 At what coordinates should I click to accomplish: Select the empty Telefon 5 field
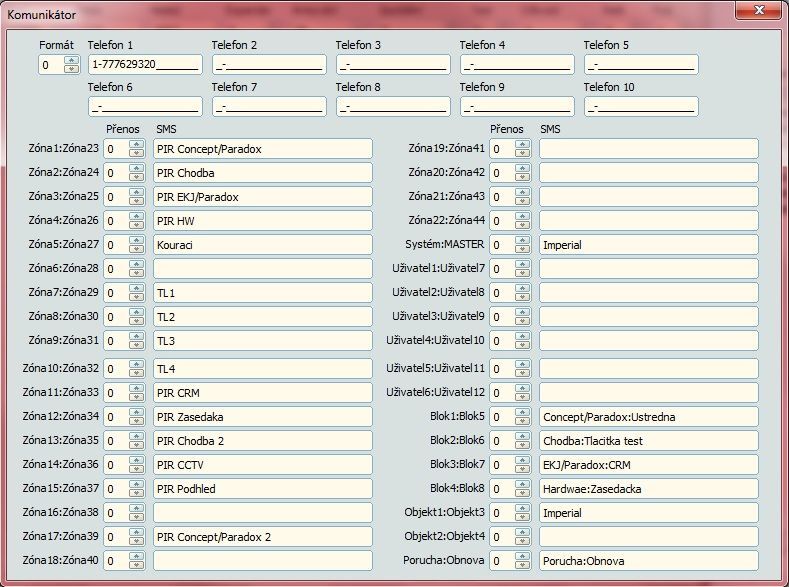tap(640, 65)
